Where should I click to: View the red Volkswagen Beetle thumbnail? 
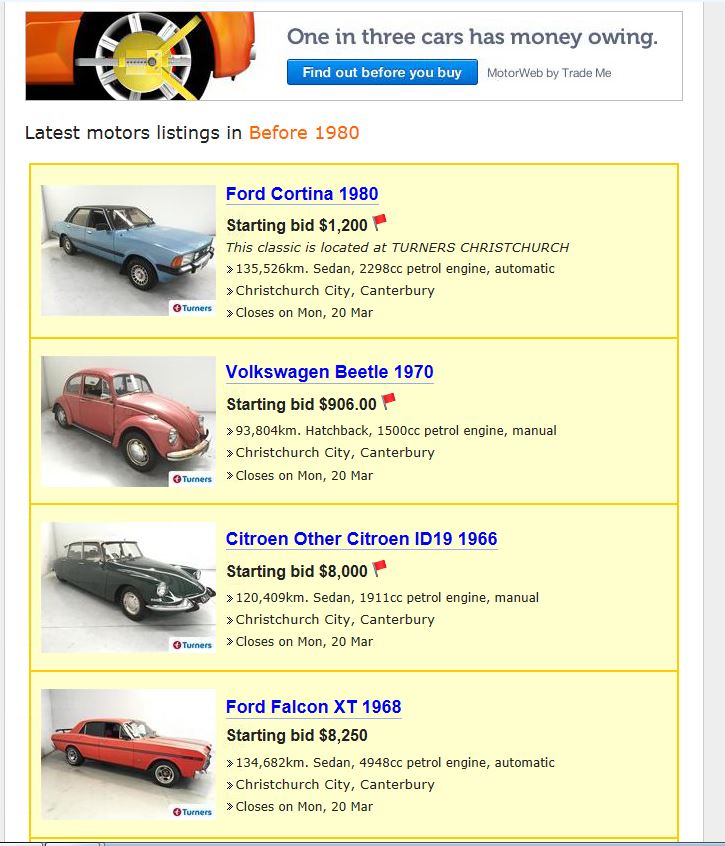point(128,421)
